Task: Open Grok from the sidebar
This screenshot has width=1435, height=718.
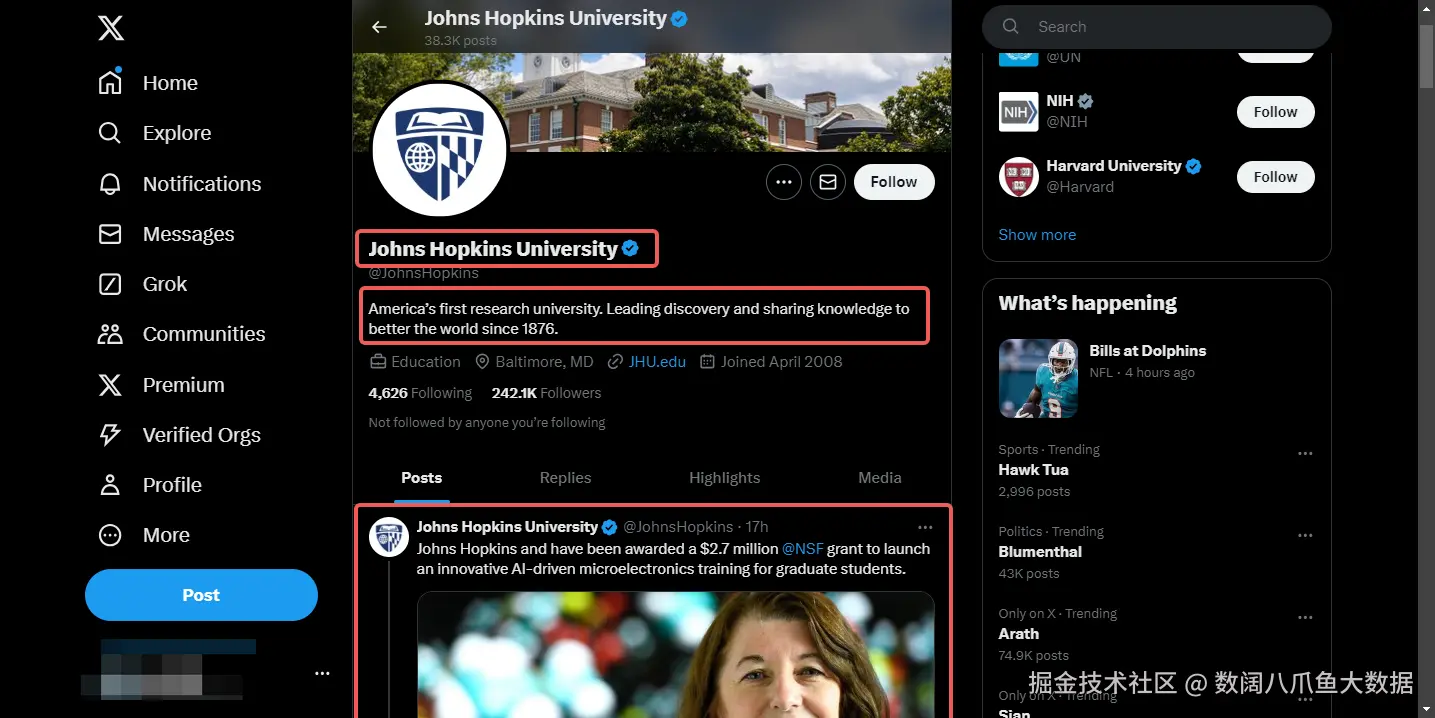Action: pos(142,284)
